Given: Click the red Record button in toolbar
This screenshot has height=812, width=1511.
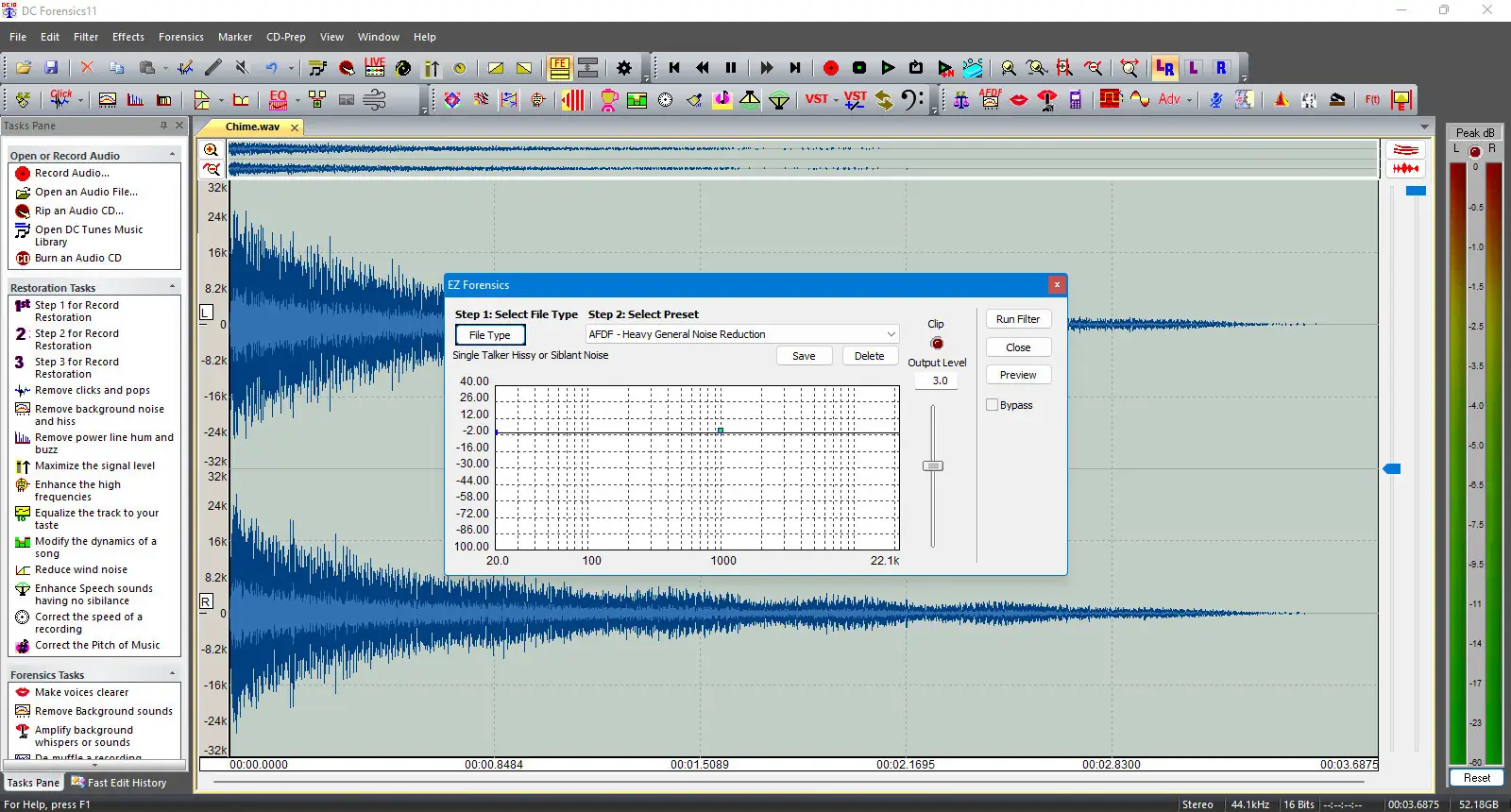Looking at the screenshot, I should point(830,68).
